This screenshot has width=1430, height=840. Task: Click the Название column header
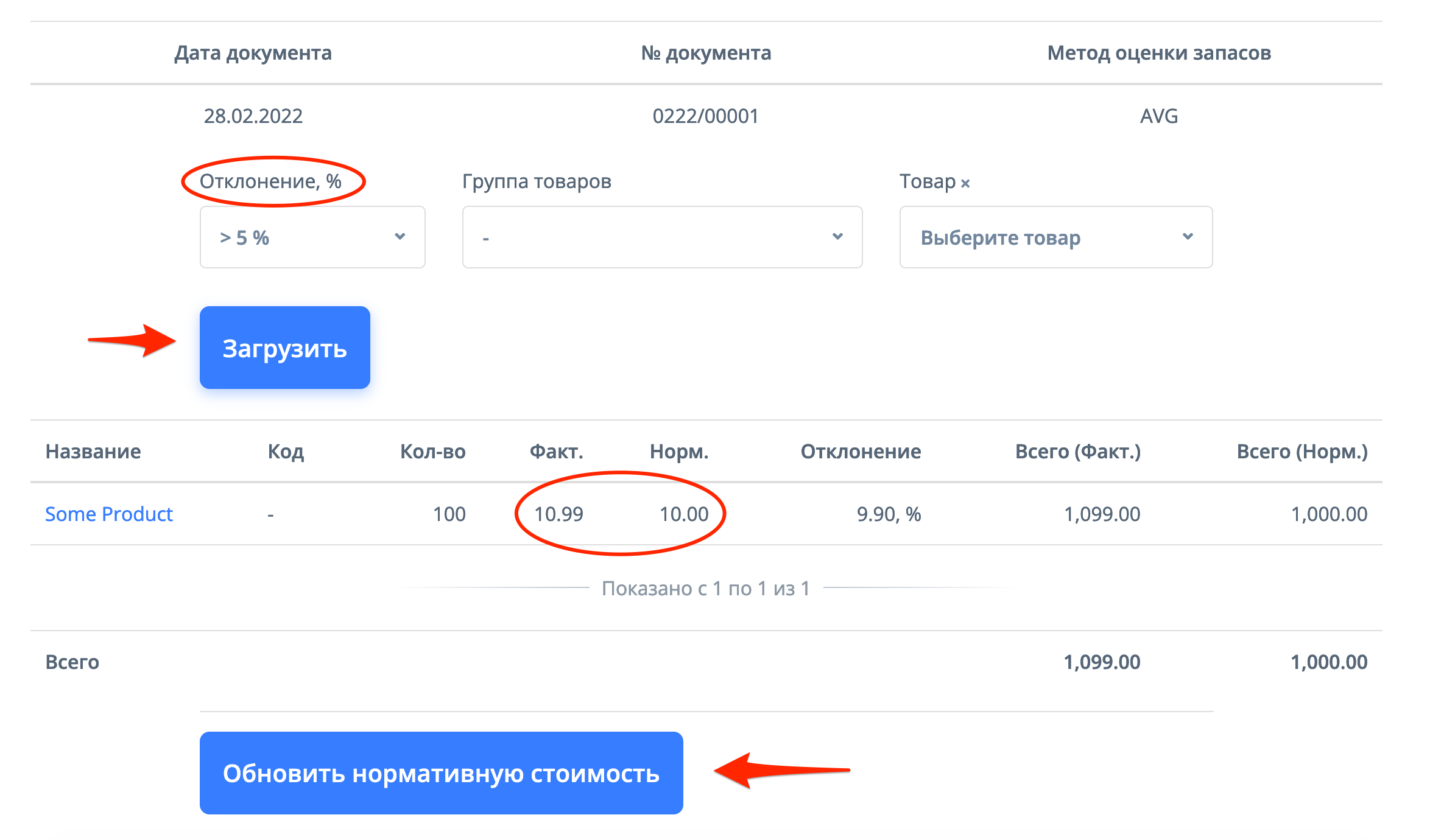93,452
